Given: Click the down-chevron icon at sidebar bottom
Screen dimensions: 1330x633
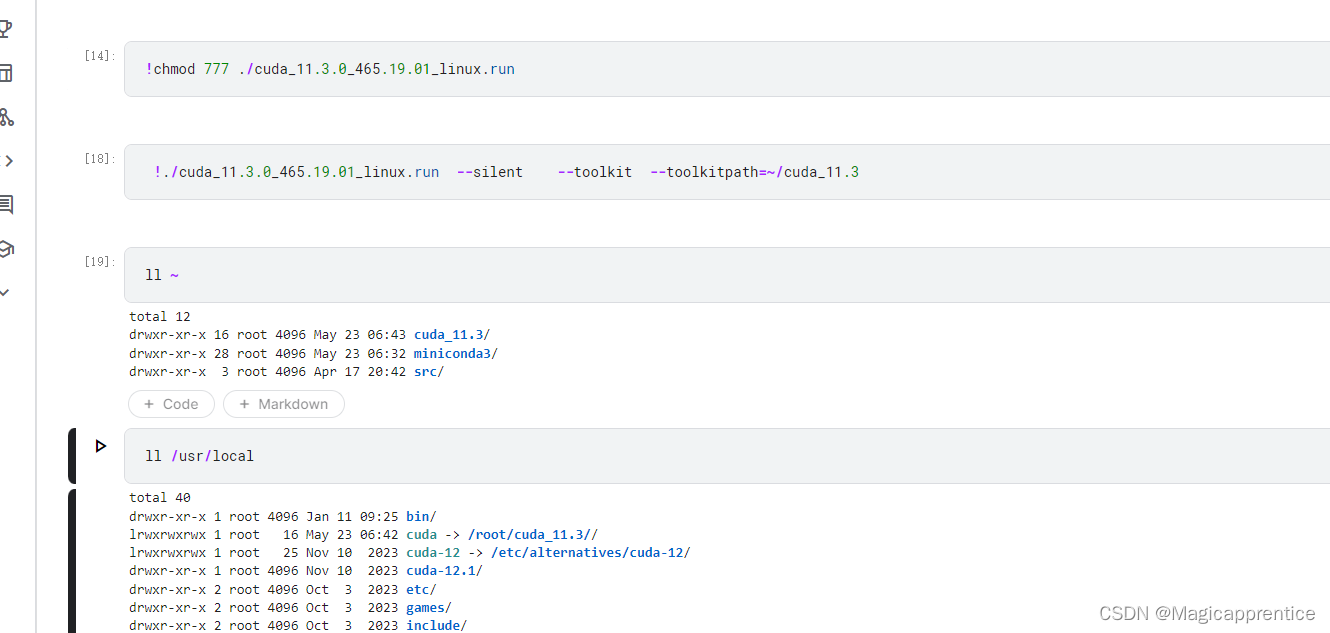Looking at the screenshot, I should 7,292.
